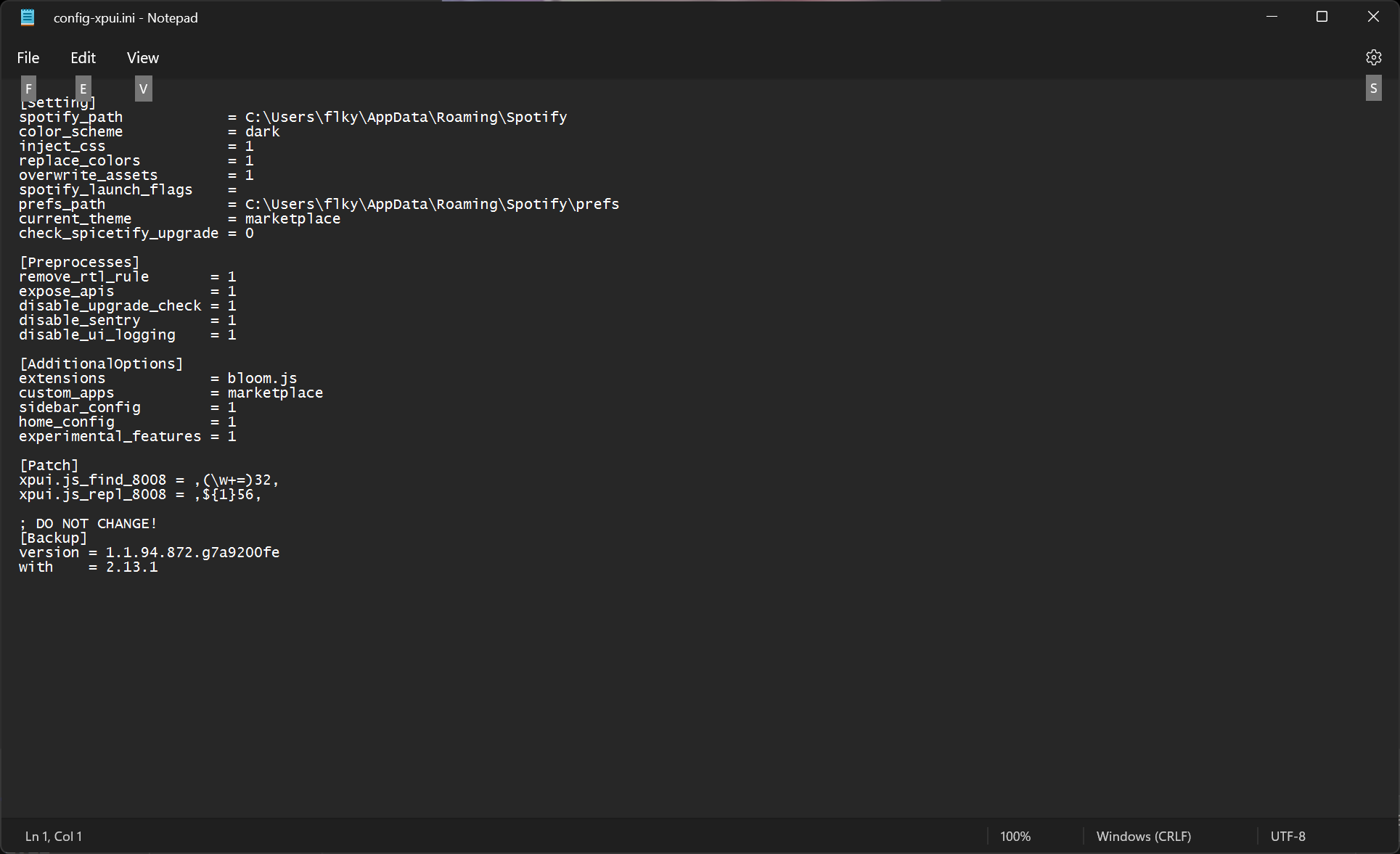Place cursor on the [Backup] section header

coord(53,538)
